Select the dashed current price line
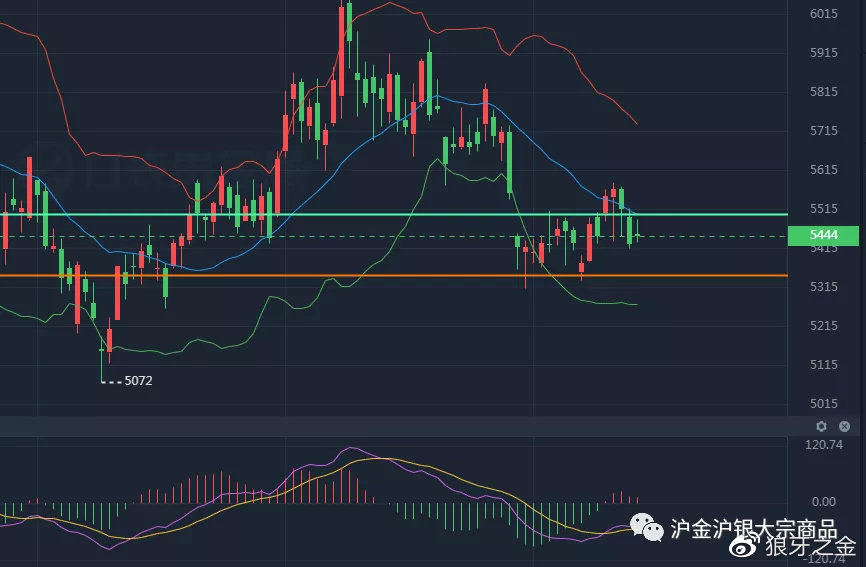Screen dimensions: 866x567 coord(394,236)
